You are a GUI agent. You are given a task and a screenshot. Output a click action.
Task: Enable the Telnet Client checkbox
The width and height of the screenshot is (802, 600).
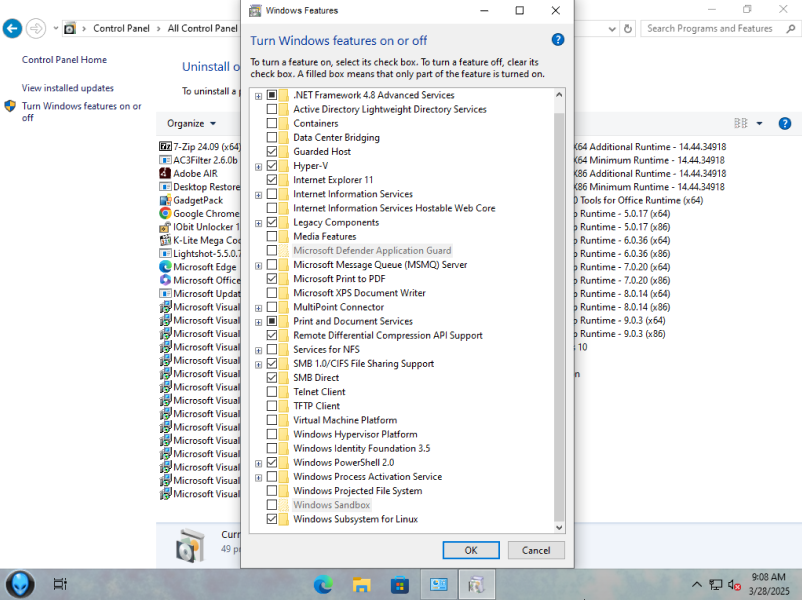point(272,392)
